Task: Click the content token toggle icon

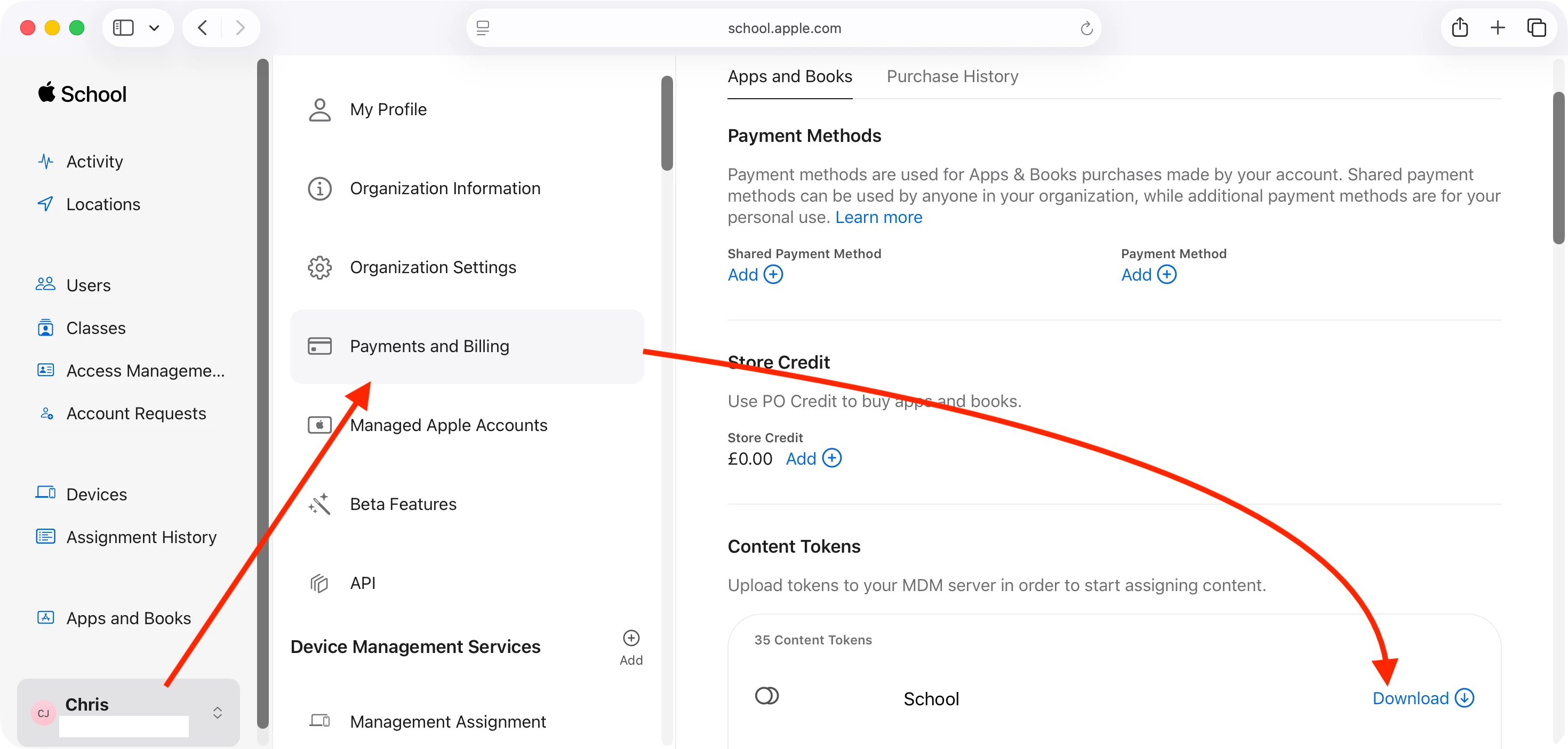Action: point(766,696)
